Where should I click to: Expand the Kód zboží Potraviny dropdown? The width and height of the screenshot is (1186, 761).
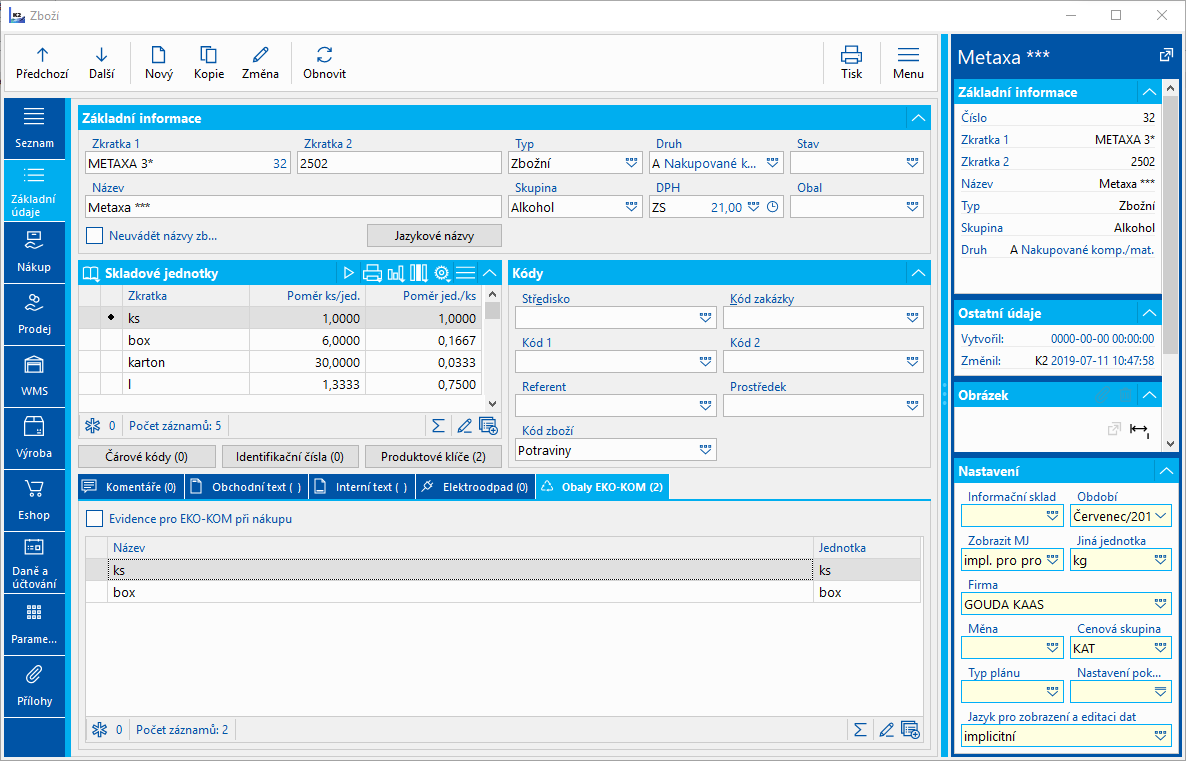click(x=705, y=451)
